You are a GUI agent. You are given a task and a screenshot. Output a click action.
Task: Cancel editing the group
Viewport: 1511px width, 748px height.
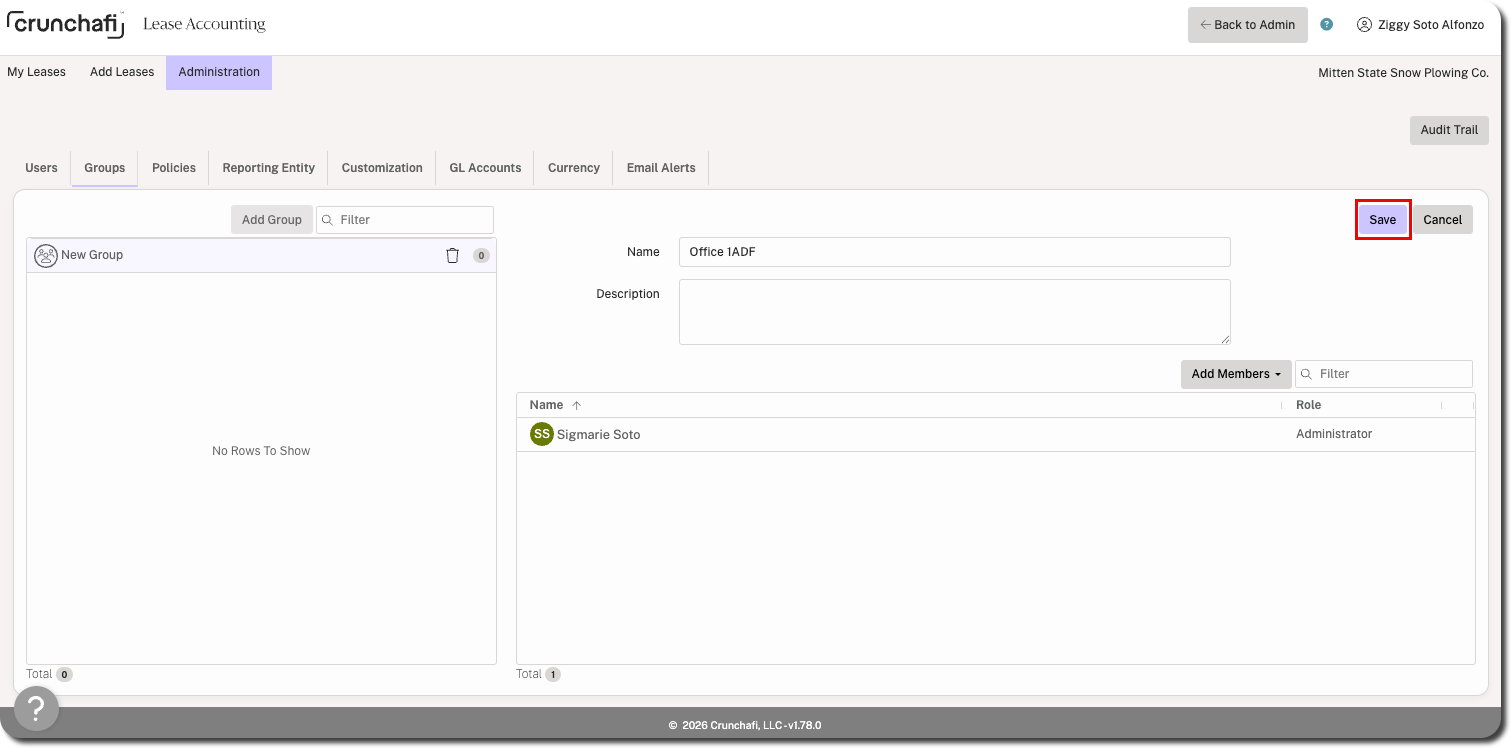[1442, 220]
